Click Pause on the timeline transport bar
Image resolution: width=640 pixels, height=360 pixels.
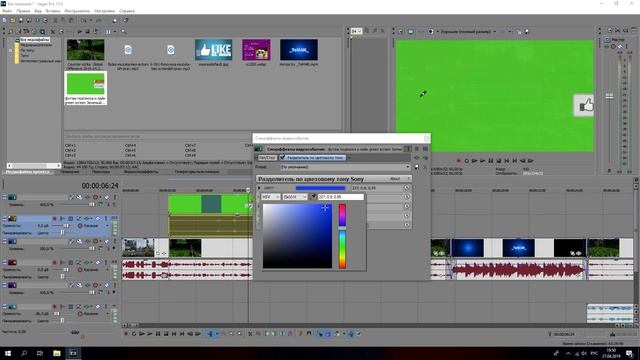[x=158, y=334]
